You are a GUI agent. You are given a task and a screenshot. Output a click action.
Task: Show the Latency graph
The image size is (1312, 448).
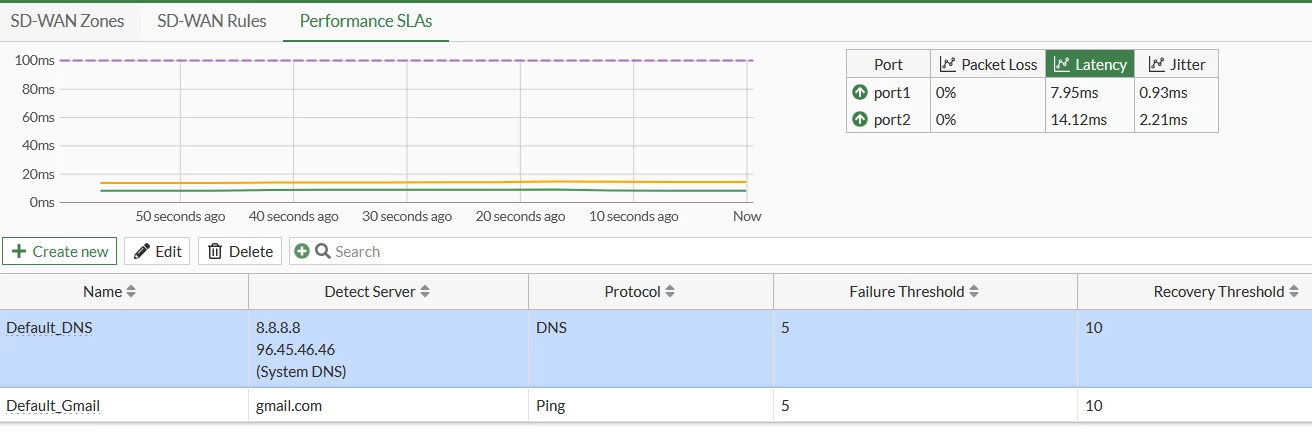pyautogui.click(x=1090, y=64)
